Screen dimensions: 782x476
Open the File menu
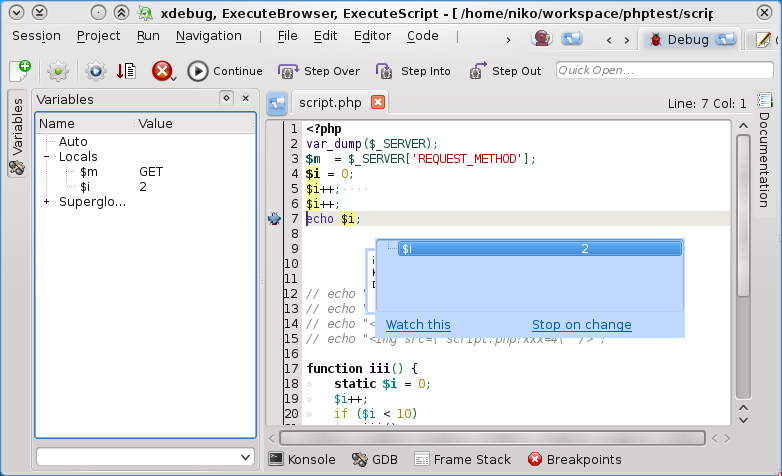[x=287, y=36]
